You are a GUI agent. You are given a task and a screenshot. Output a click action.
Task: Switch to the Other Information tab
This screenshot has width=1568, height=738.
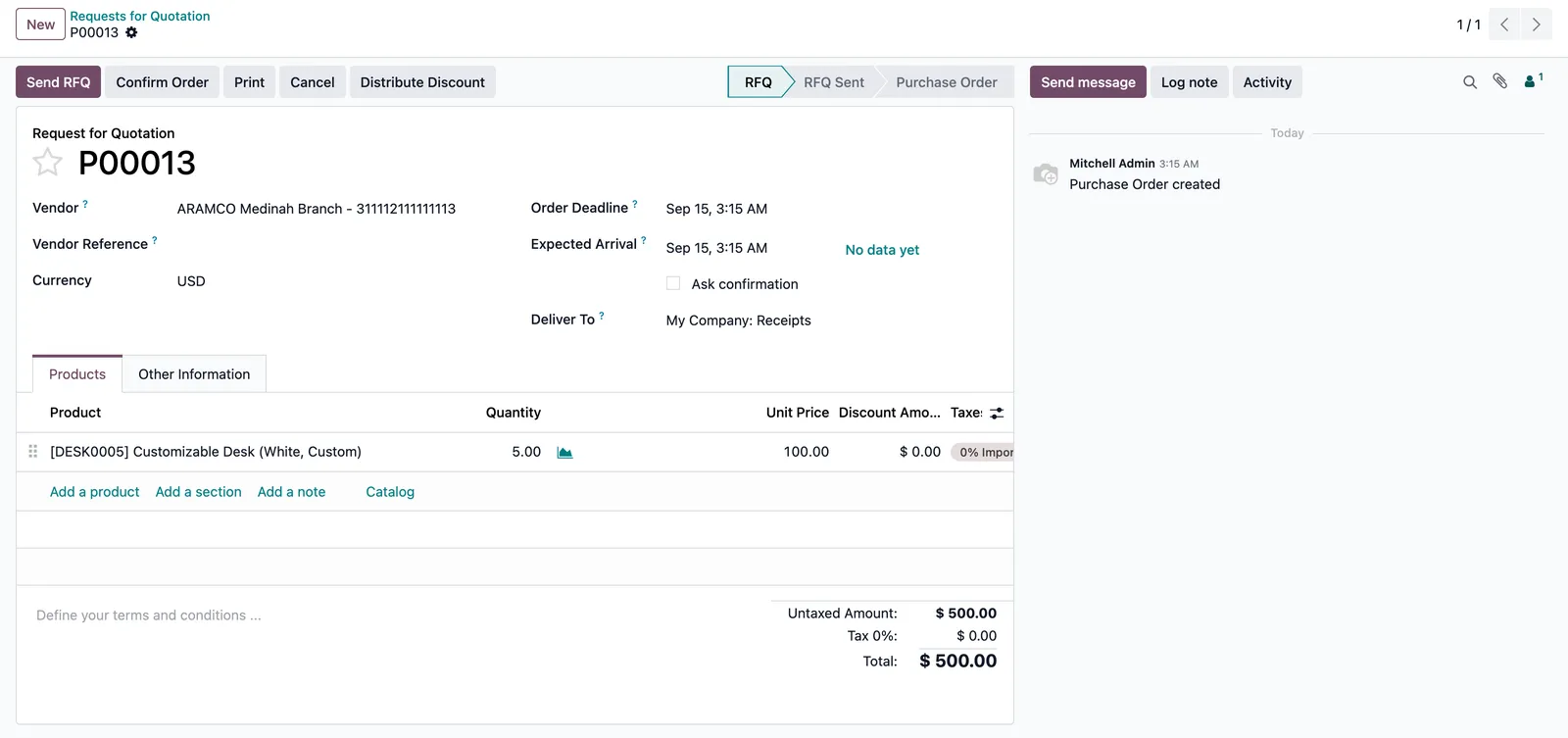point(194,374)
